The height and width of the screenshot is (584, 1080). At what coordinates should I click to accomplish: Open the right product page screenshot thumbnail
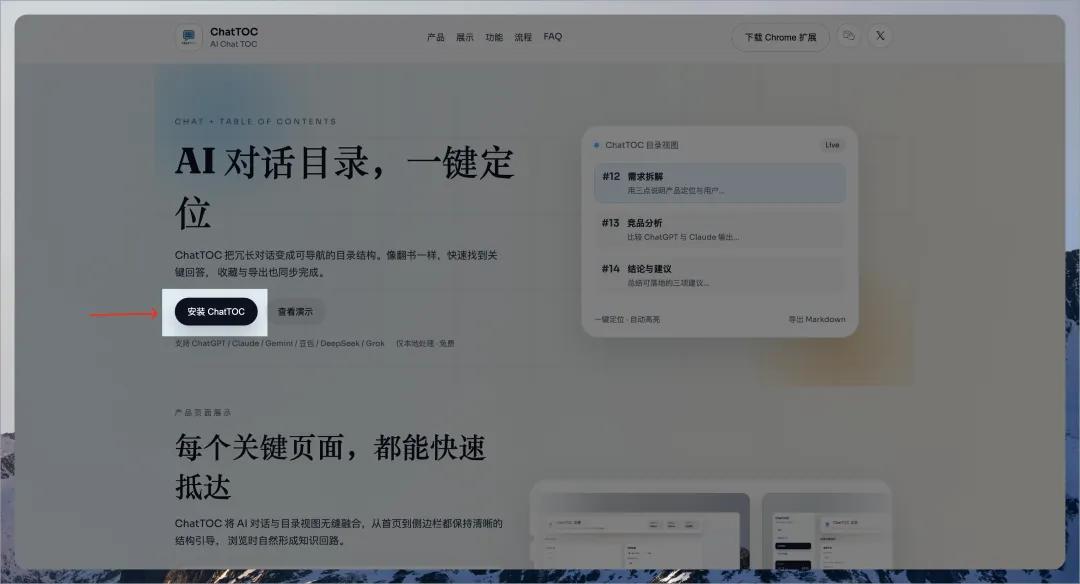pyautogui.click(x=826, y=530)
